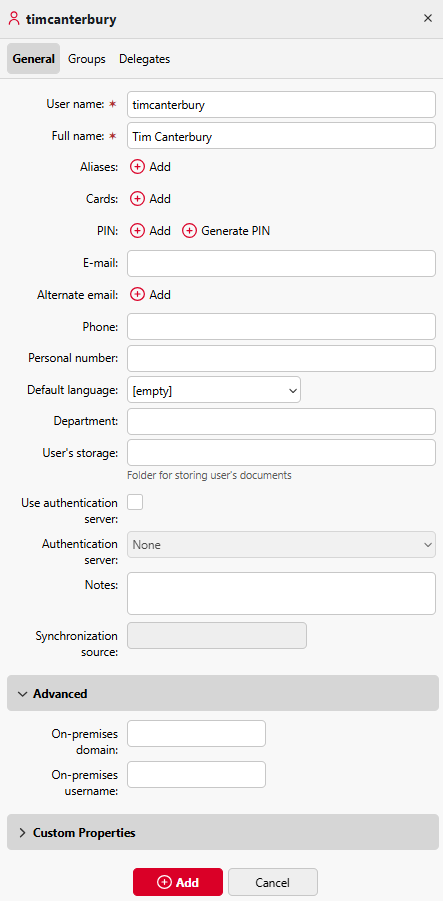Screen dimensions: 443x901
Task: Enable the Use authentication server checkbox
Action: 135,502
